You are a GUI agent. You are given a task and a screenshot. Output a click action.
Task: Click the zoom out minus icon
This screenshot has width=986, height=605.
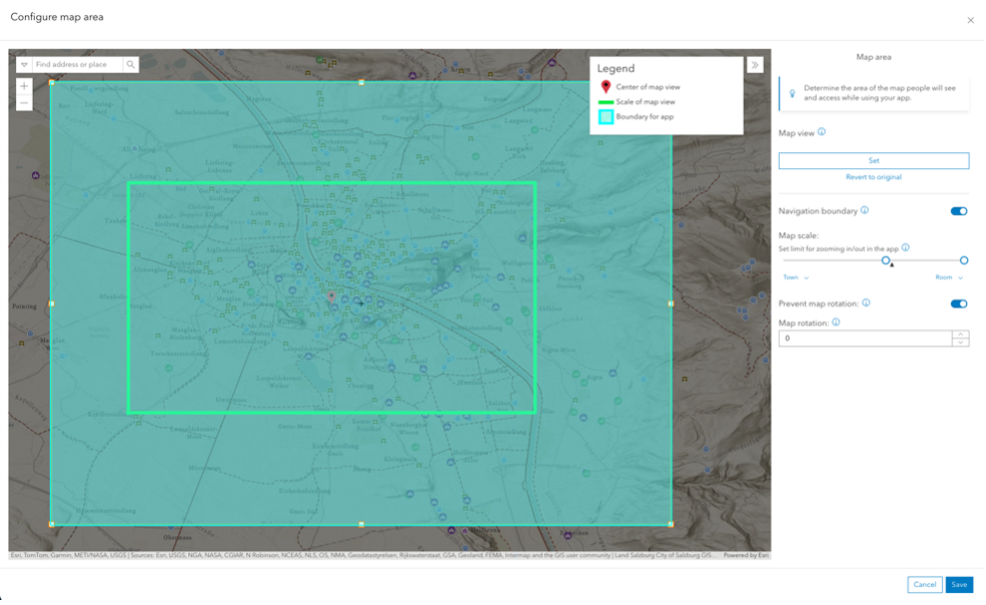click(x=24, y=103)
